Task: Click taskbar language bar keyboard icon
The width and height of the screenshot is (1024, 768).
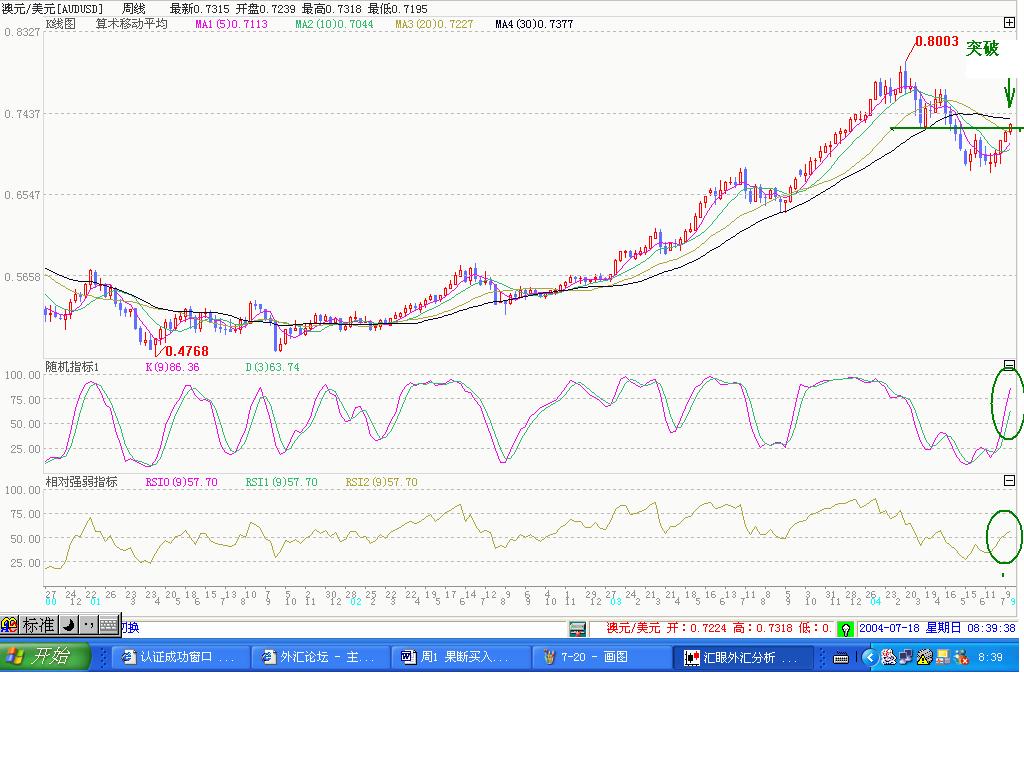Action: point(841,658)
